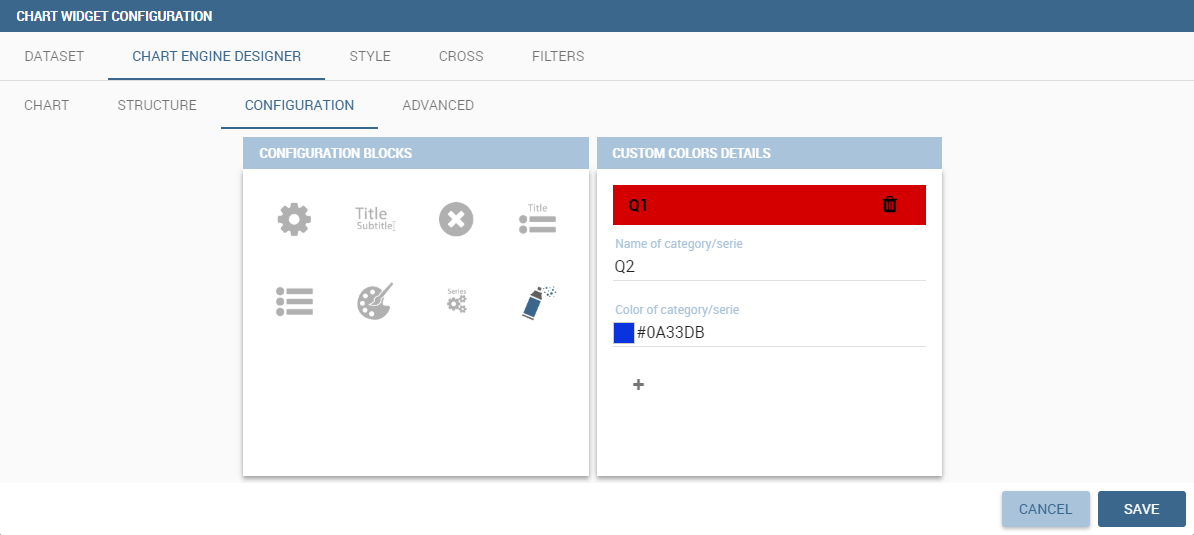The height and width of the screenshot is (535, 1194).
Task: Go to the Cross tab
Action: pyautogui.click(x=461, y=56)
